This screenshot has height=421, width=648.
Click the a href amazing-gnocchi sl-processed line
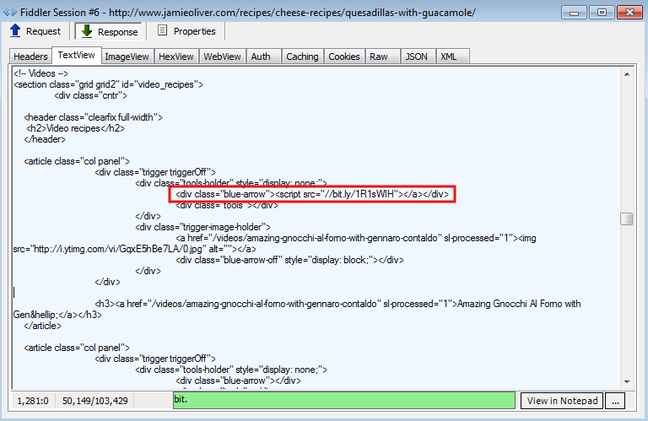coord(356,238)
